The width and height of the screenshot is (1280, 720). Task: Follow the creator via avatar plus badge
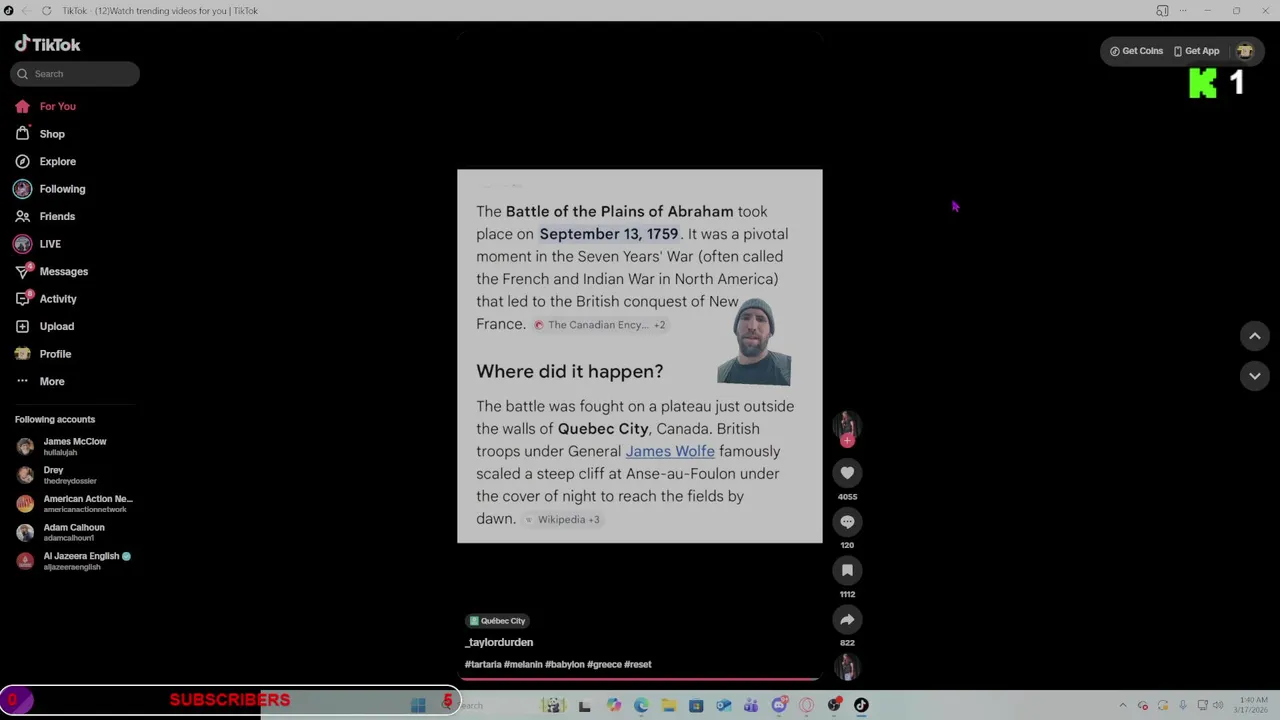(847, 440)
